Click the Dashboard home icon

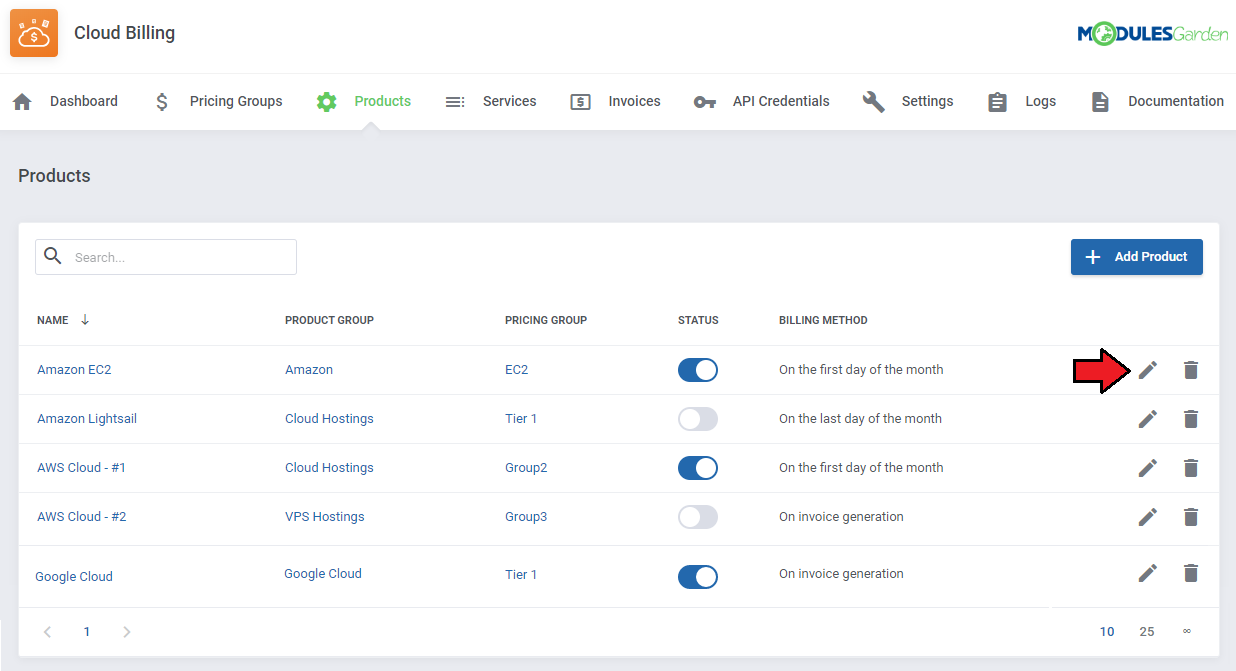pyautogui.click(x=22, y=101)
